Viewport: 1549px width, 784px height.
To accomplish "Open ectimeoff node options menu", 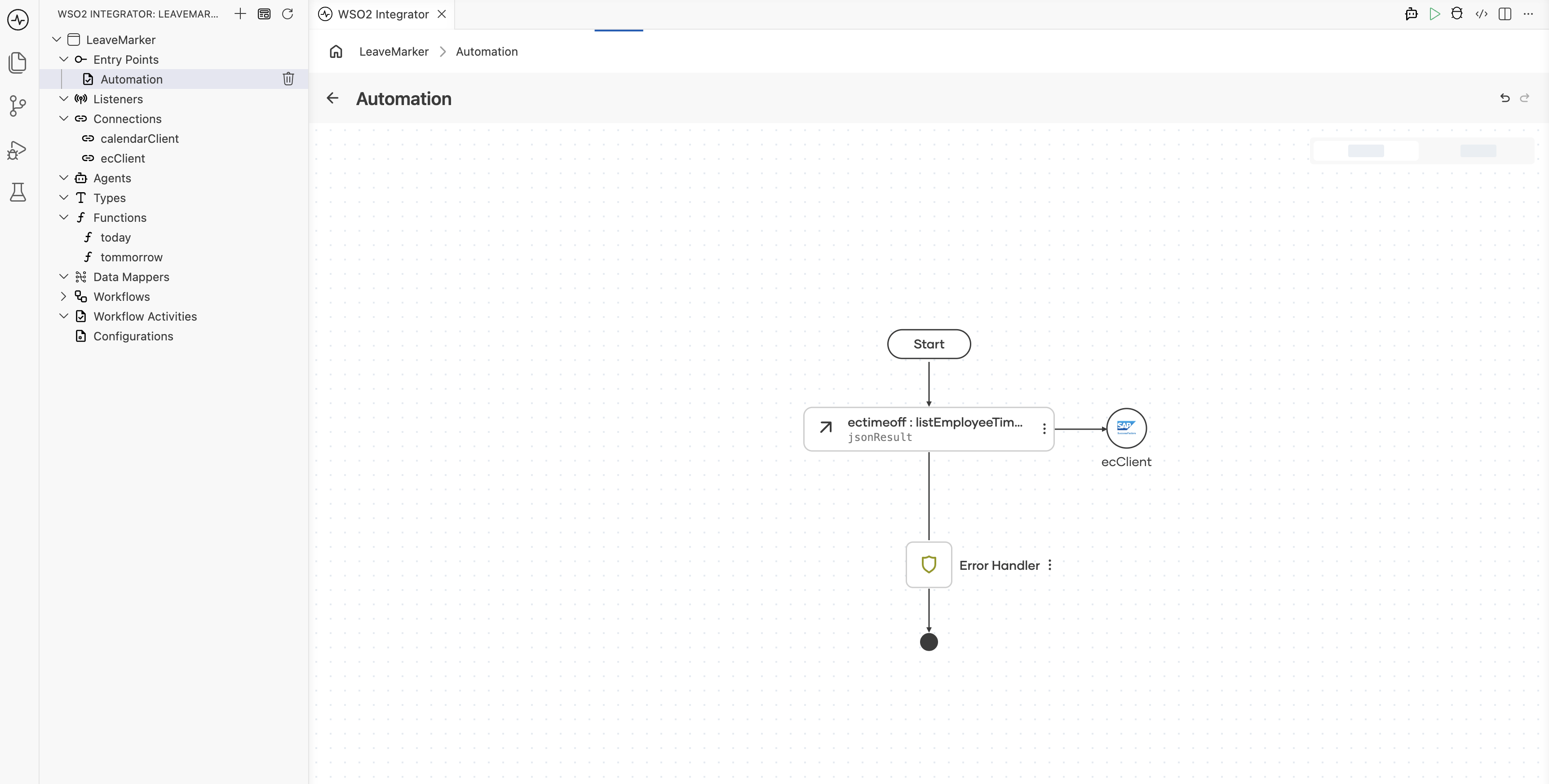I will pos(1044,429).
